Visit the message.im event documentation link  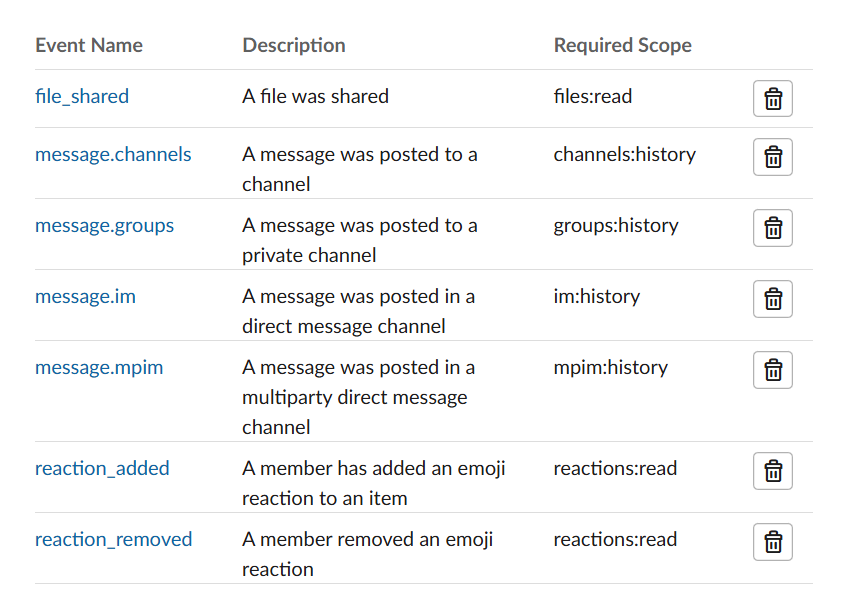(85, 296)
